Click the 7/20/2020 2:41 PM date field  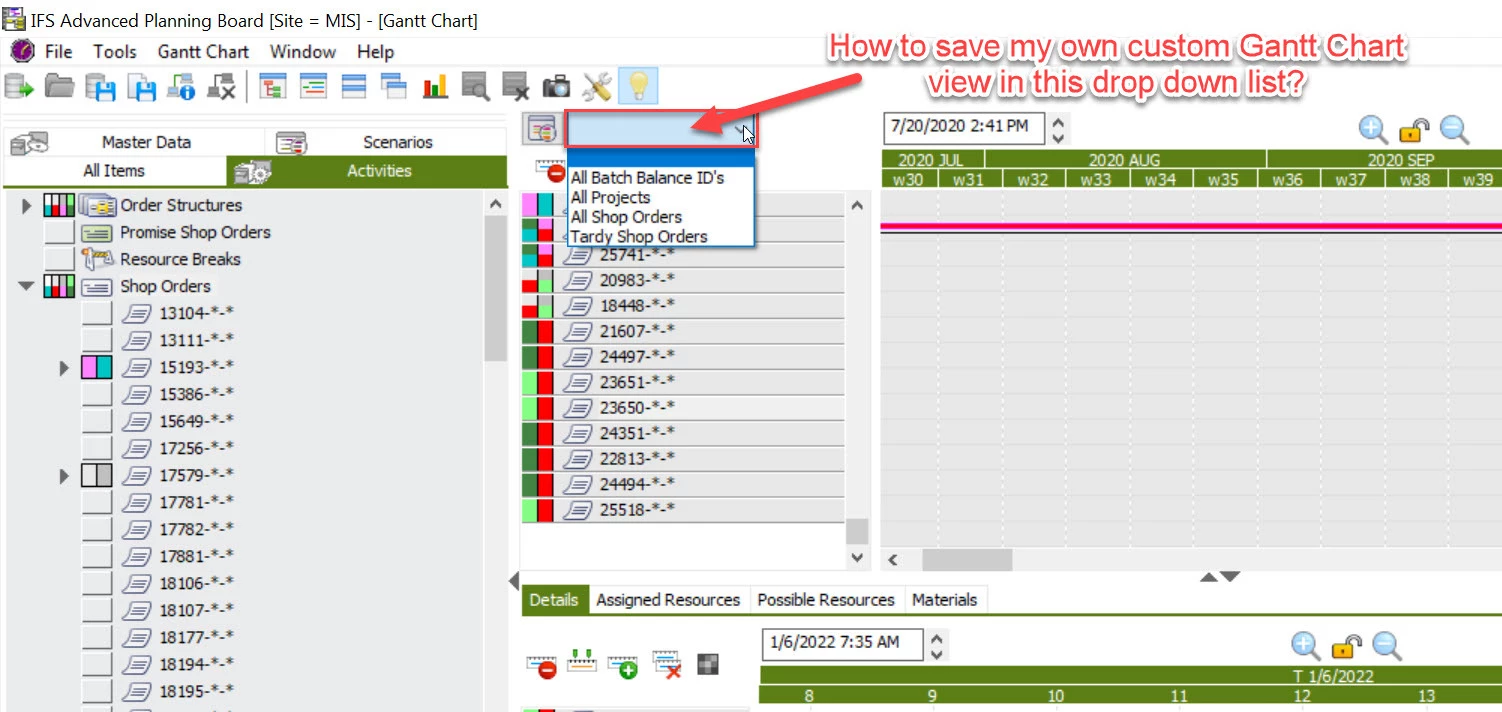[x=964, y=126]
